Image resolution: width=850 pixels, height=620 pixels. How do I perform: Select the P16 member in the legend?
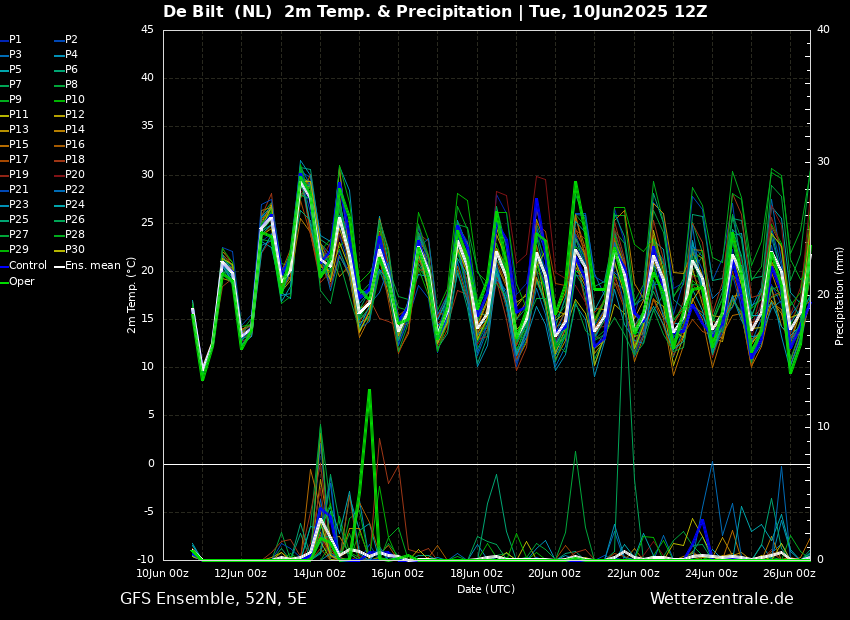[74, 145]
